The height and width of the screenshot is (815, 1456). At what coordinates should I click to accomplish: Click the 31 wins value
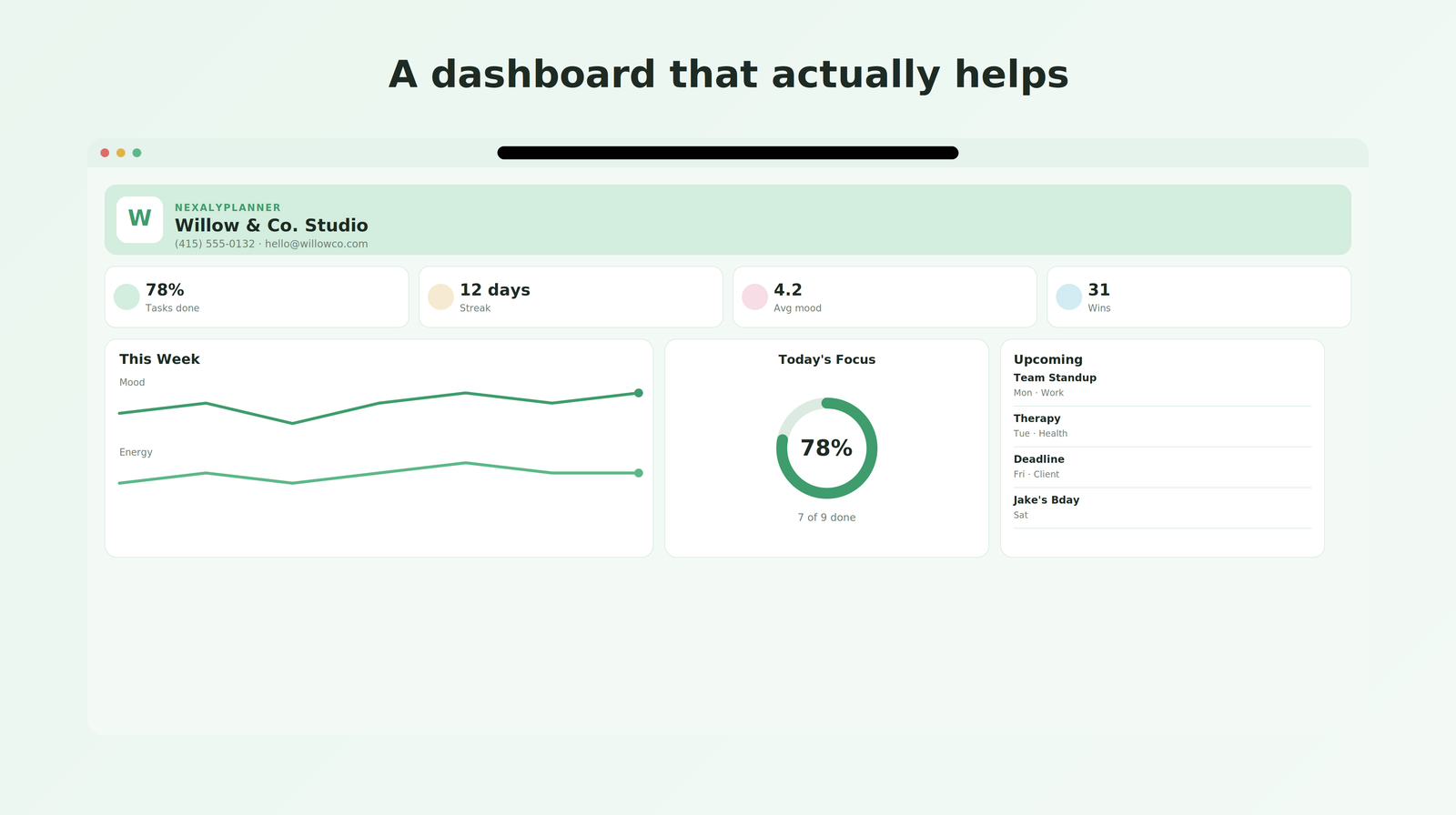(x=1099, y=290)
